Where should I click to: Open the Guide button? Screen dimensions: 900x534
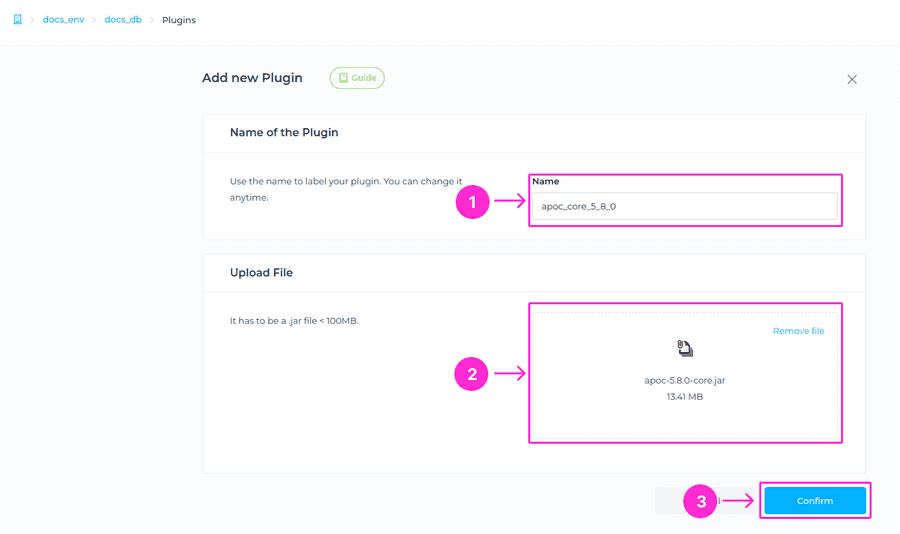pos(357,78)
